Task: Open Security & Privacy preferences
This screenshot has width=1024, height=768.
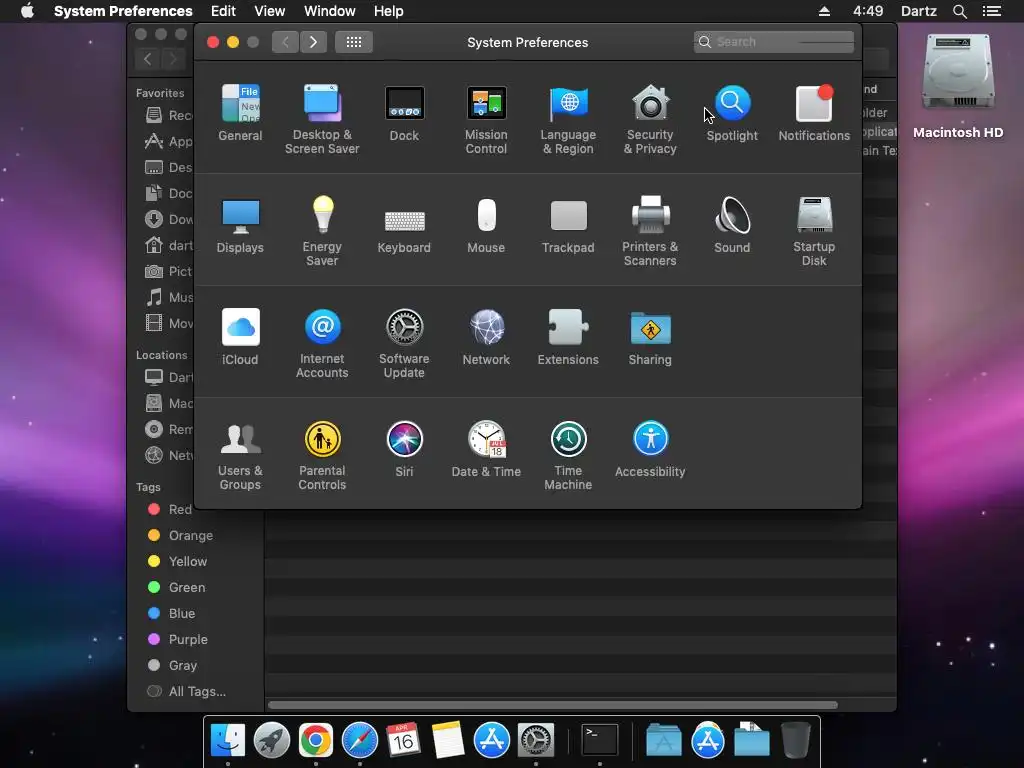Action: 650,120
